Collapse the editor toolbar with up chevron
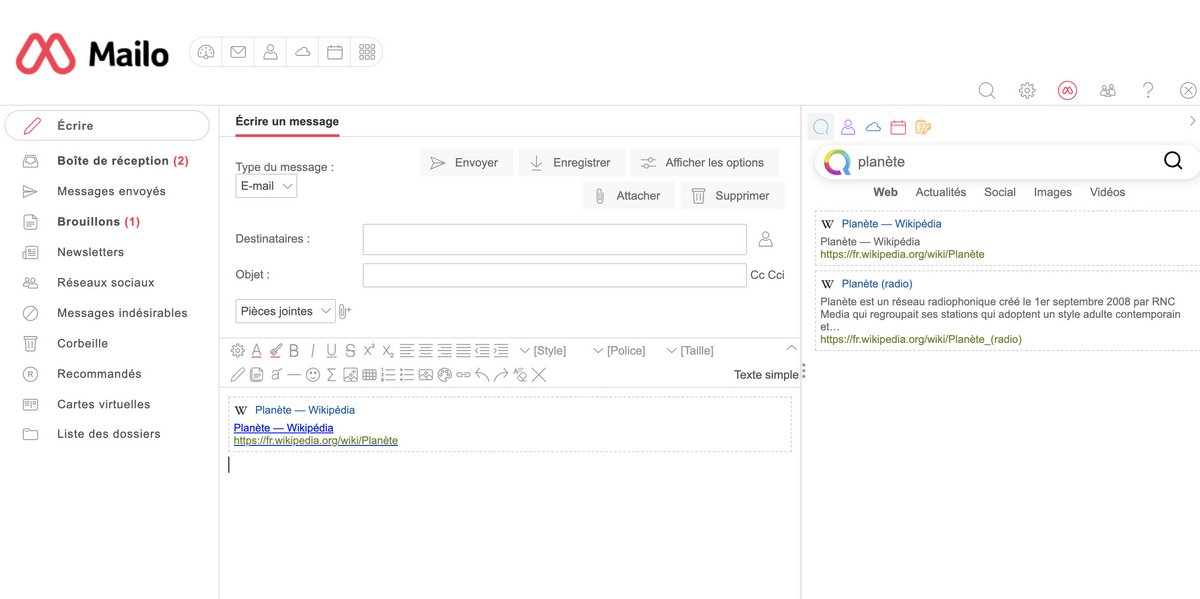The width and height of the screenshot is (1200, 599). pyautogui.click(x=791, y=348)
